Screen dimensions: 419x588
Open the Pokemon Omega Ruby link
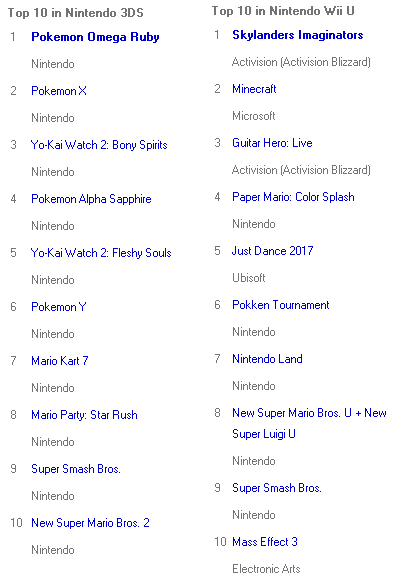click(x=95, y=37)
